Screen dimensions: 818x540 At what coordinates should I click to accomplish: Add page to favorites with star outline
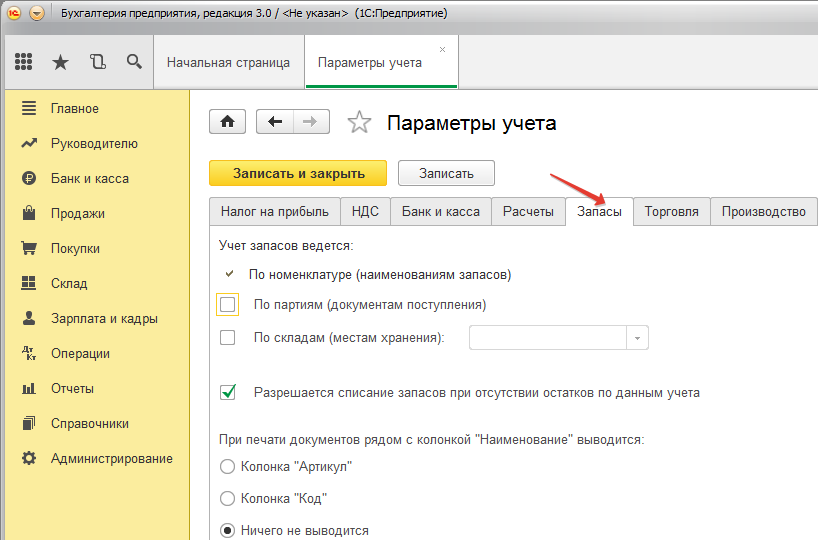[358, 123]
